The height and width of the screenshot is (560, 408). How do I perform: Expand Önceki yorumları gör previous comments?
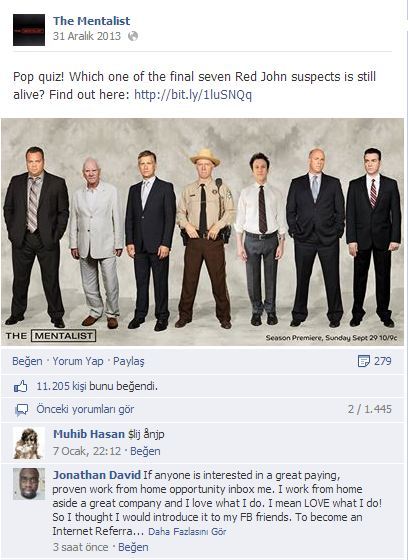coord(85,409)
